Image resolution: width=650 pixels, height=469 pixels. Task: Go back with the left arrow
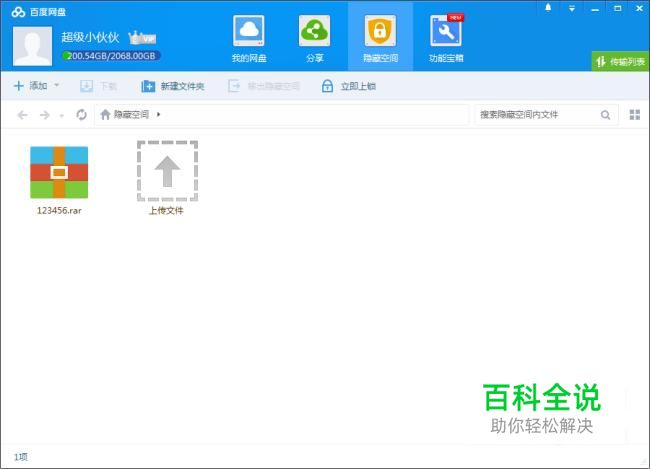click(x=22, y=114)
